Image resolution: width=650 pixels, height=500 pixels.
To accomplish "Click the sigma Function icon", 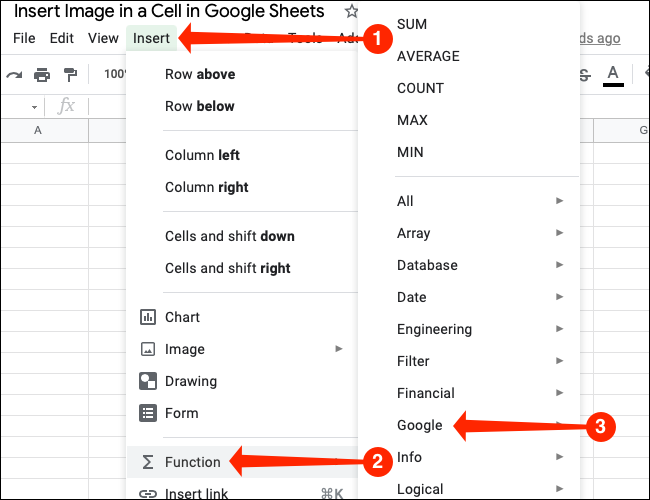I will 148,462.
